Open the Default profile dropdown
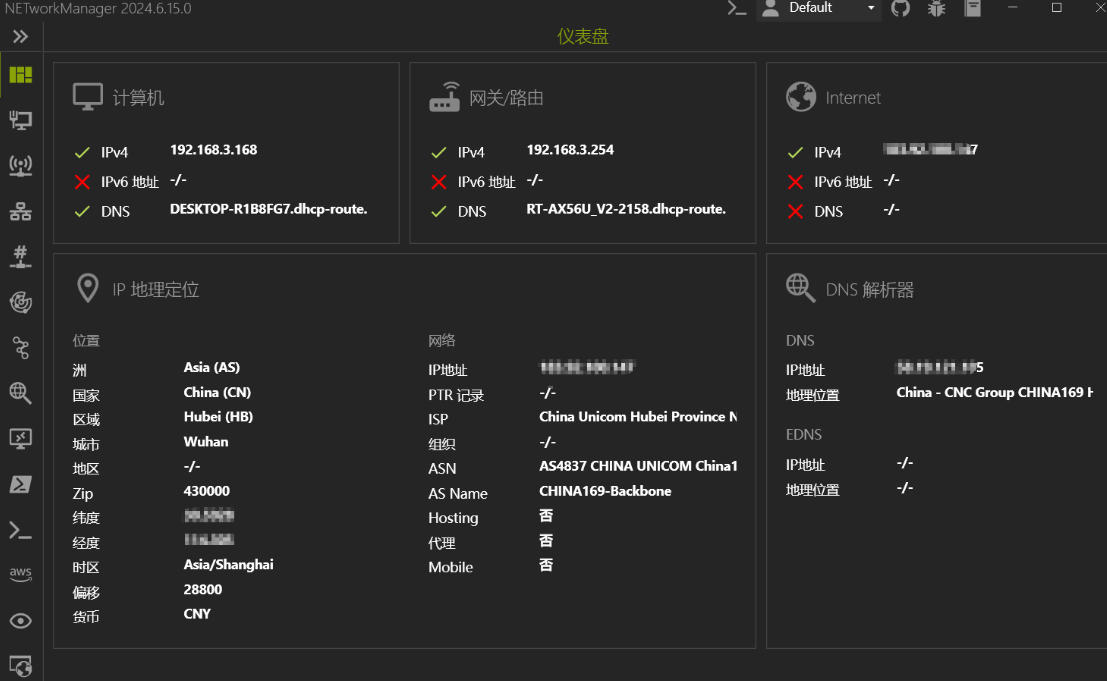Screen dimensions: 1107x681 819,9
